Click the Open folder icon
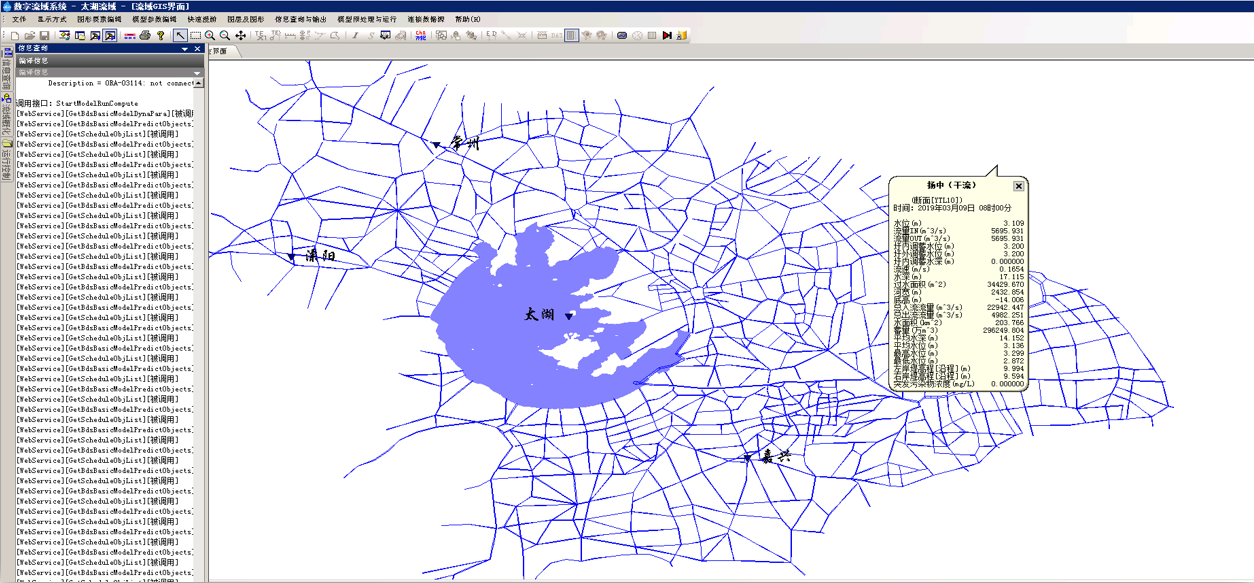 pyautogui.click(x=30, y=35)
